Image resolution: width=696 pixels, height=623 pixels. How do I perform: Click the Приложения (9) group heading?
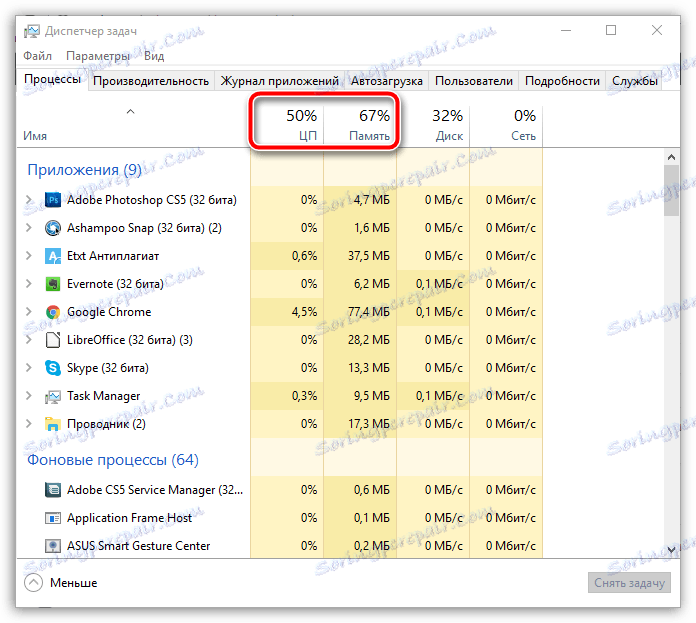(84, 170)
